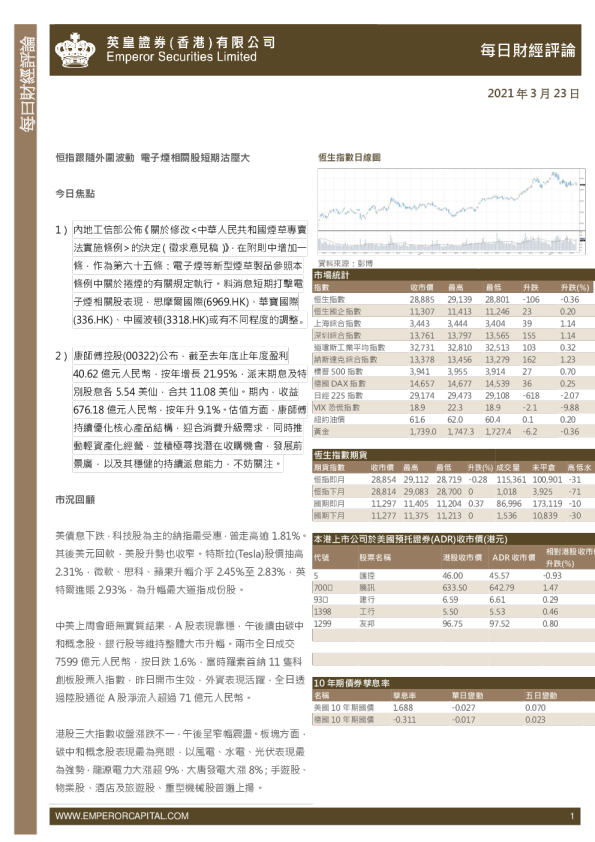
Task: Click the 德國 10 年期國債 row label
Action: click(344, 720)
